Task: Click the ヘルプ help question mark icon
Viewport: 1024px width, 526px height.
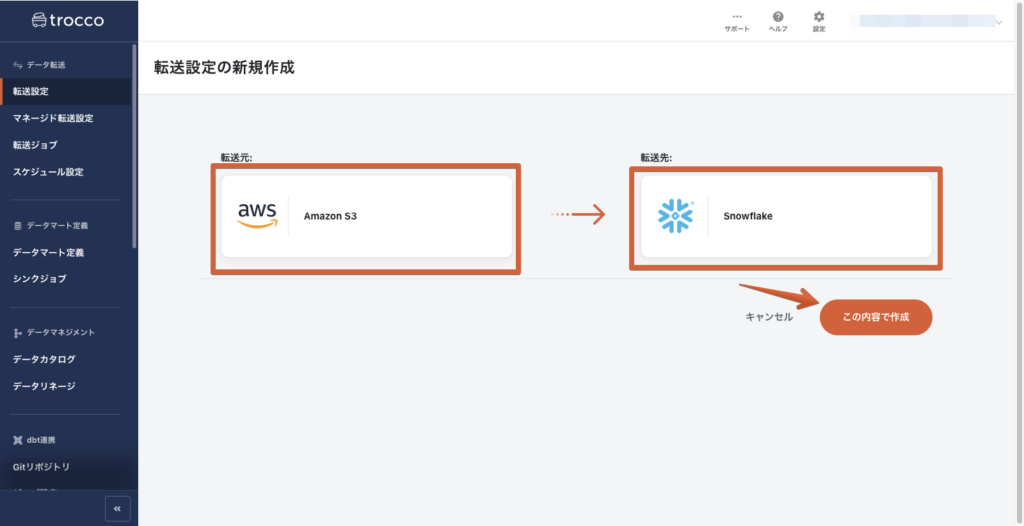Action: coord(778,17)
